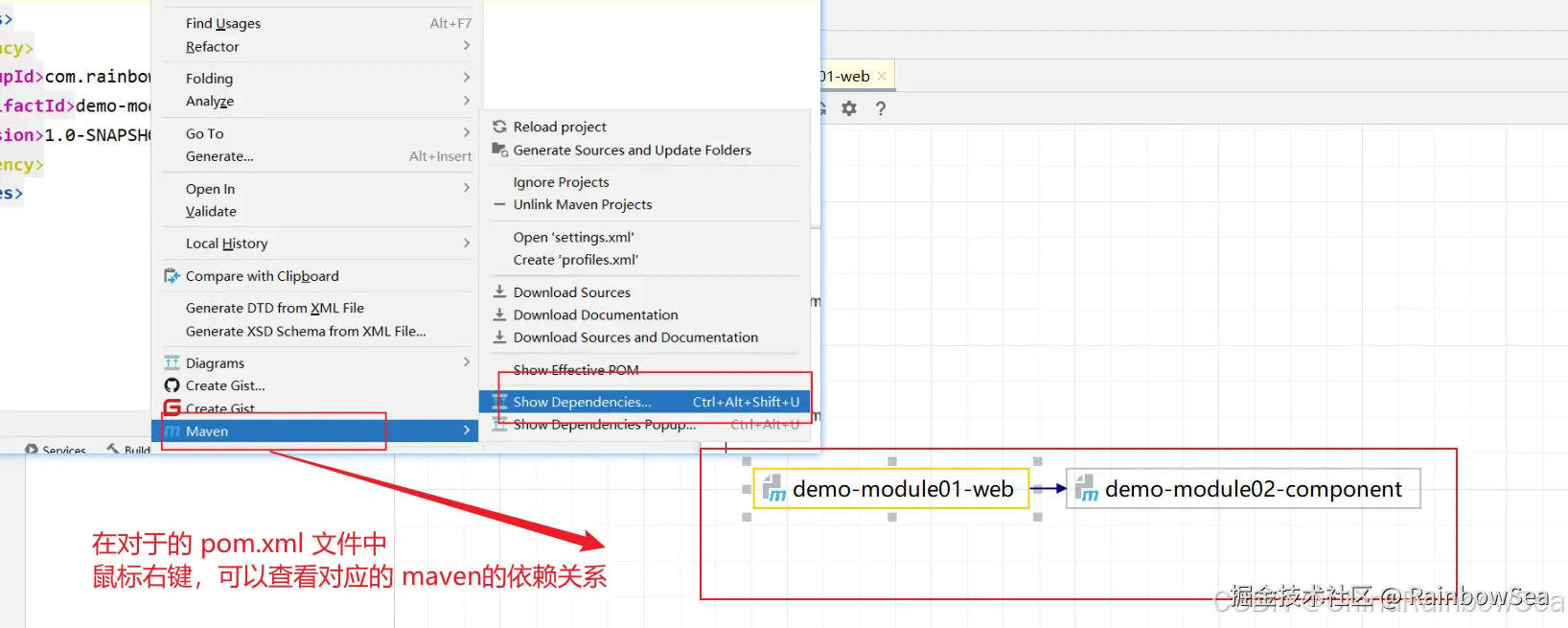Screen dimensions: 1568x628
Task: Select the demo-module02-component diagram node
Action: [1243, 489]
